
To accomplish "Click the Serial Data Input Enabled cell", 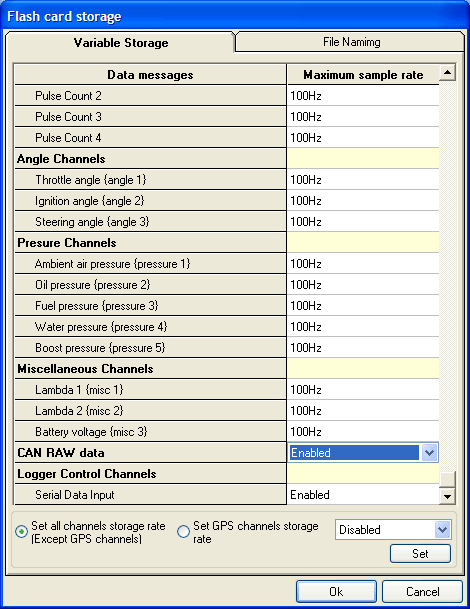I will 363,494.
